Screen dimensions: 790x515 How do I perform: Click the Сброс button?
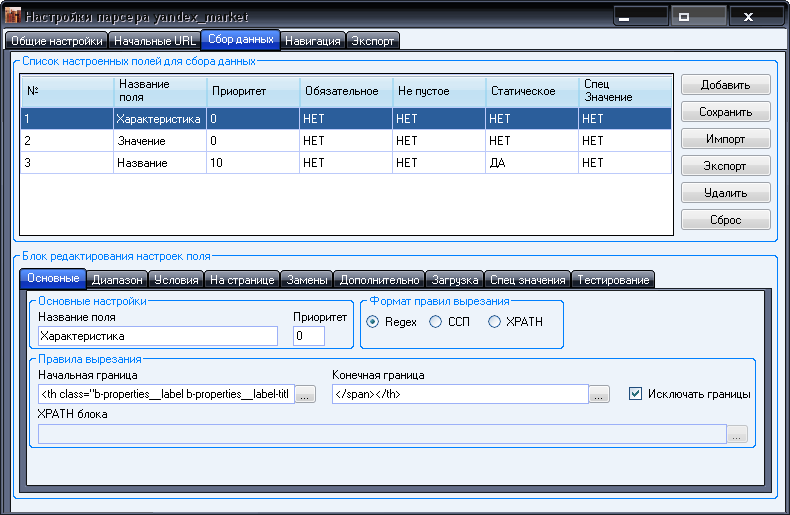pos(726,219)
